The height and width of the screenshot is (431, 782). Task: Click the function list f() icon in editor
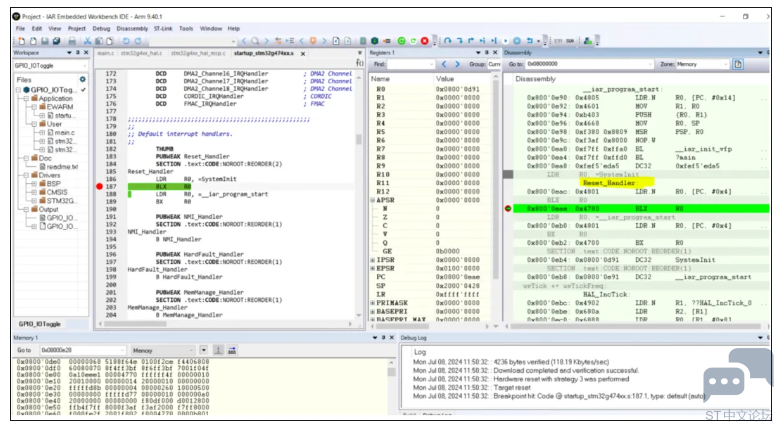pos(359,63)
